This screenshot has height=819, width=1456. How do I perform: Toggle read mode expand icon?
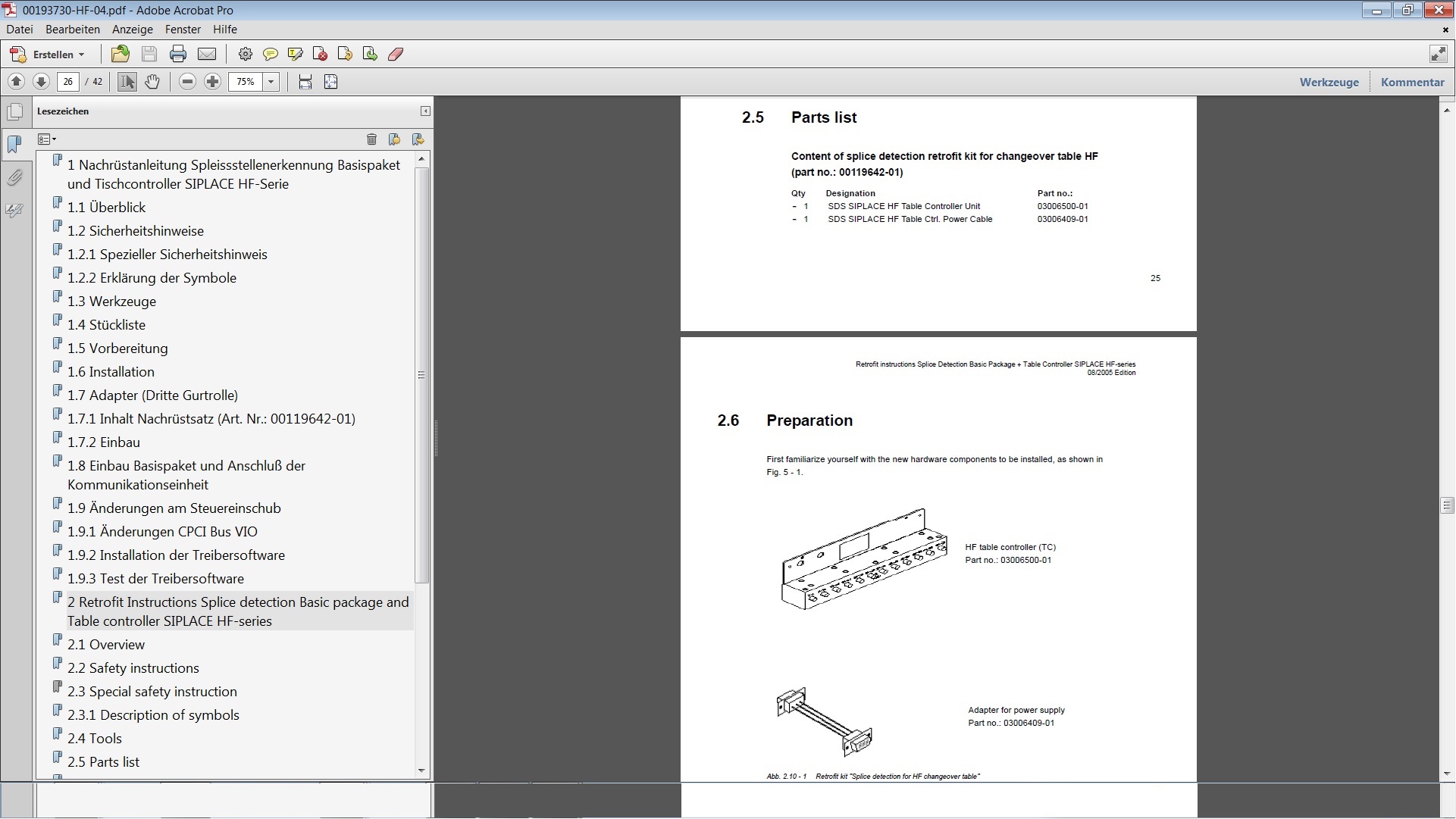tap(1438, 54)
